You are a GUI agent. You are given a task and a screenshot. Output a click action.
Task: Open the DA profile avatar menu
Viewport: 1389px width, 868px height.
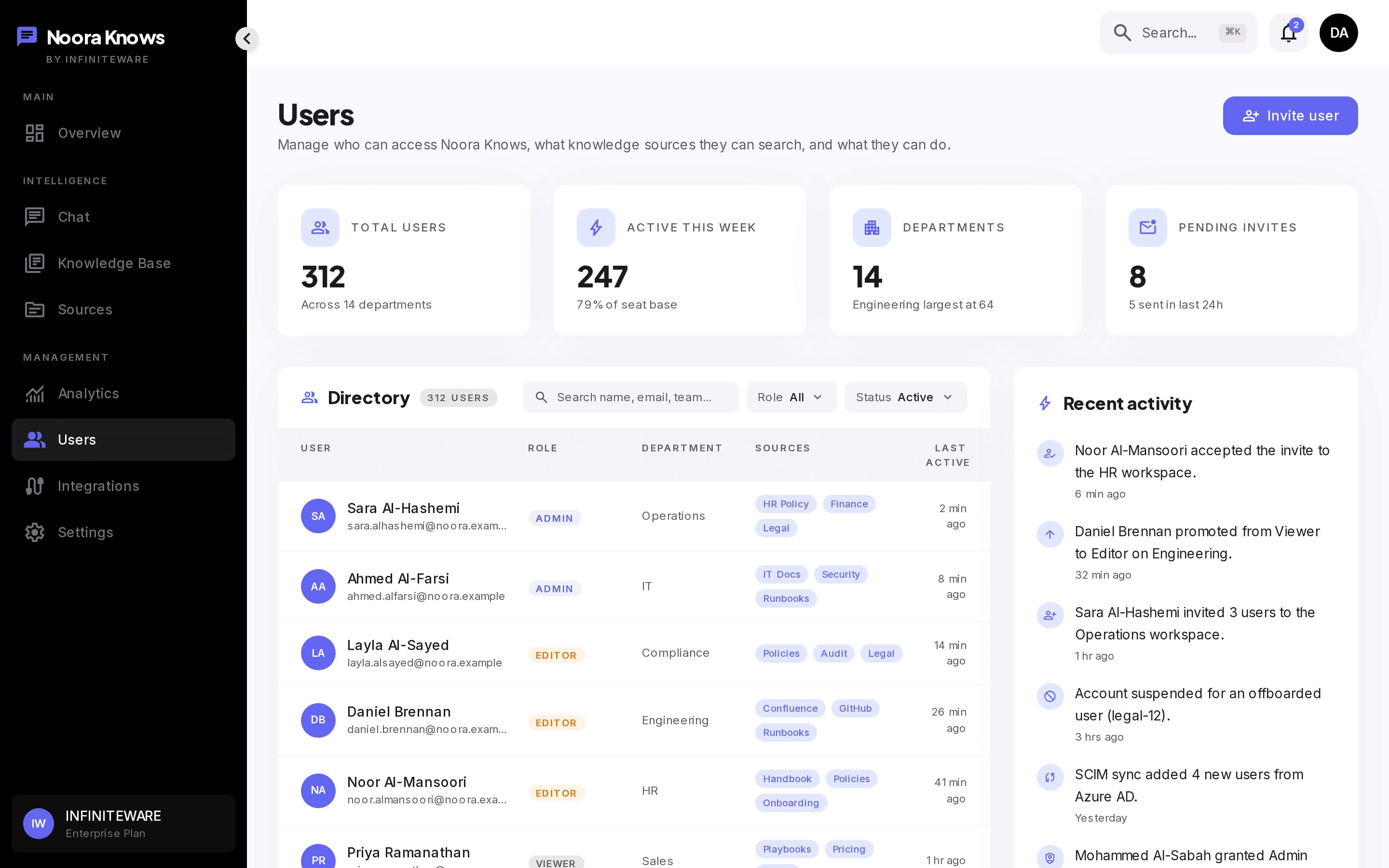click(x=1338, y=33)
